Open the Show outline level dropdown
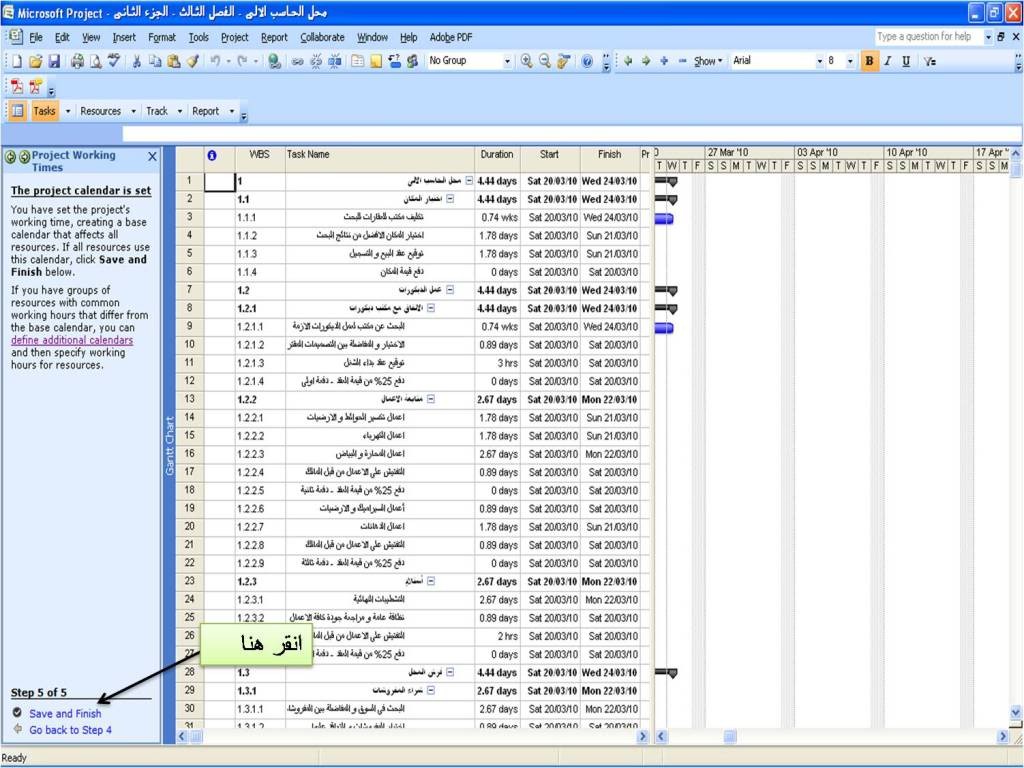Screen dimensions: 1024x768 click(x=708, y=61)
